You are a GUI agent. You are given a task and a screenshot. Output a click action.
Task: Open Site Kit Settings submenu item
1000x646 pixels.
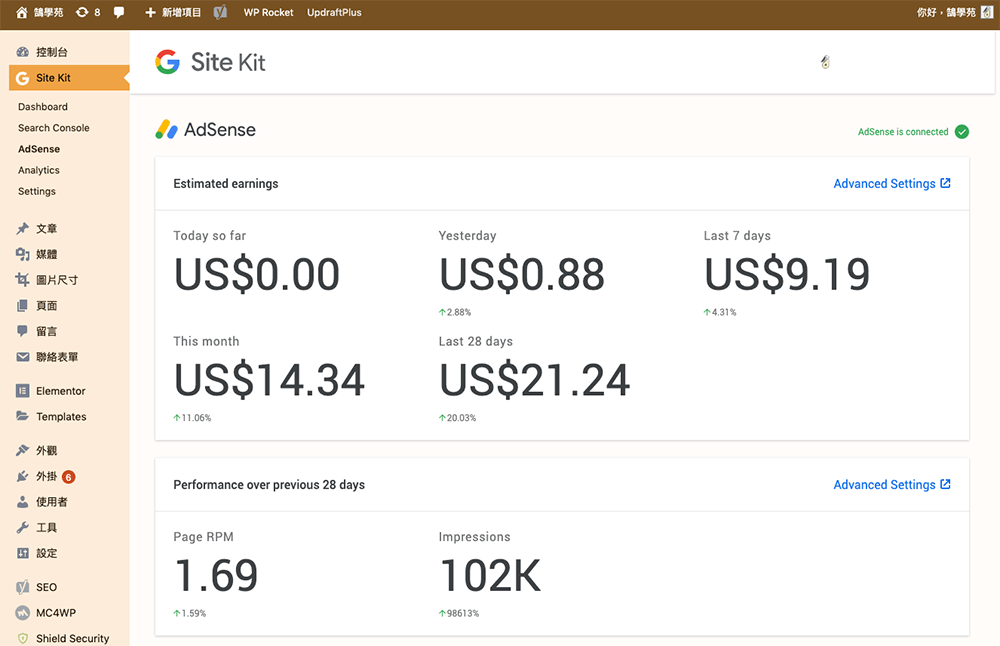(x=37, y=191)
